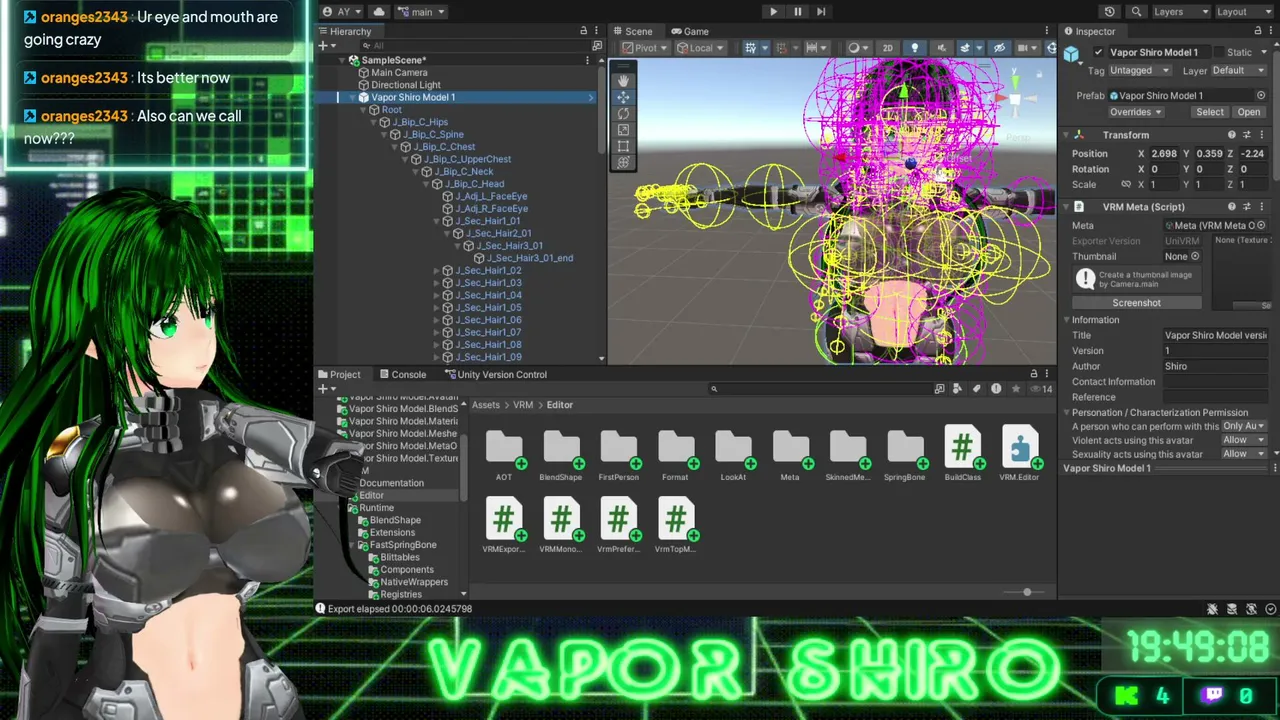Click the prefab Open button
The image size is (1280, 720).
[x=1249, y=112]
